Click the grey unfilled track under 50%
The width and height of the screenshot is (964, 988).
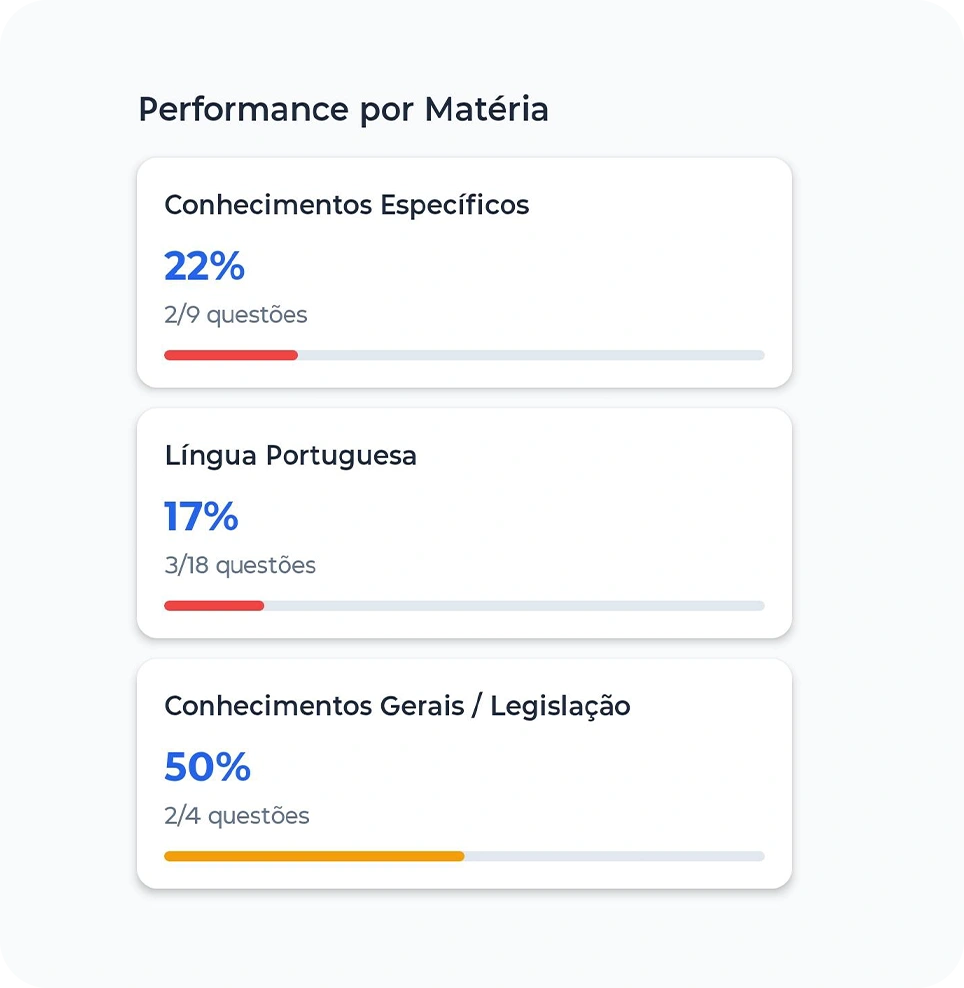(614, 856)
